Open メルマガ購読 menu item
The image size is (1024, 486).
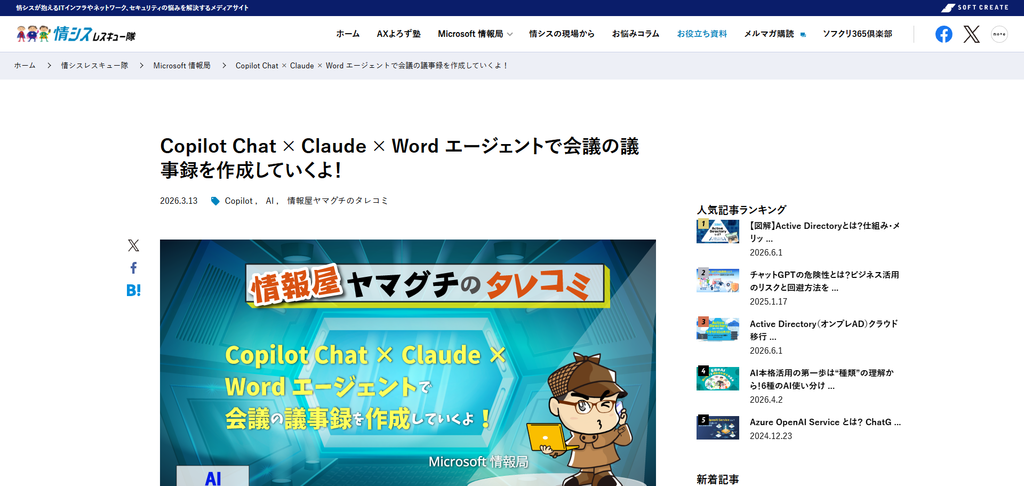click(x=769, y=34)
